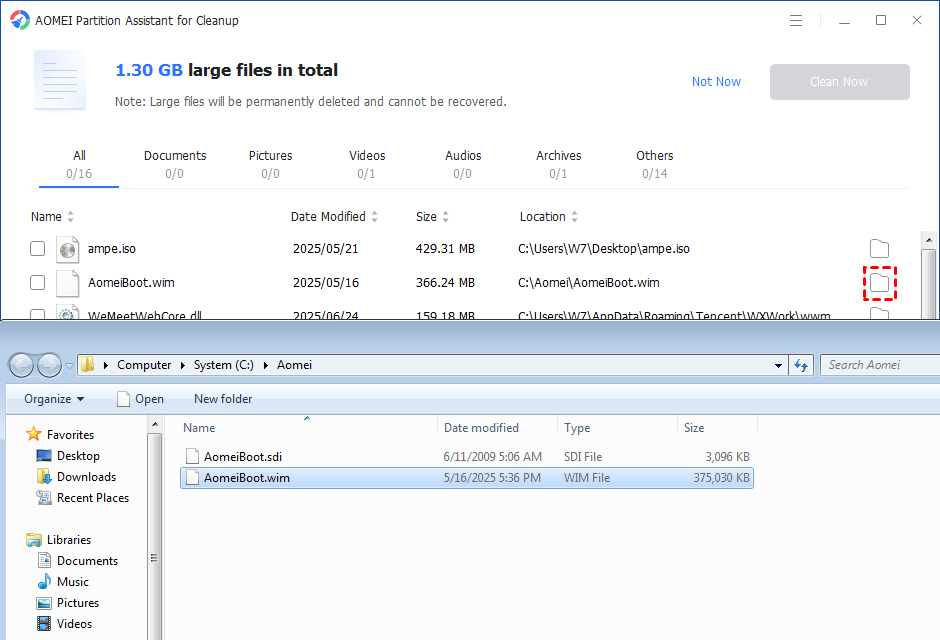Select AomeiBoot.sdi file name in Explorer
The height and width of the screenshot is (640, 940).
tap(243, 457)
